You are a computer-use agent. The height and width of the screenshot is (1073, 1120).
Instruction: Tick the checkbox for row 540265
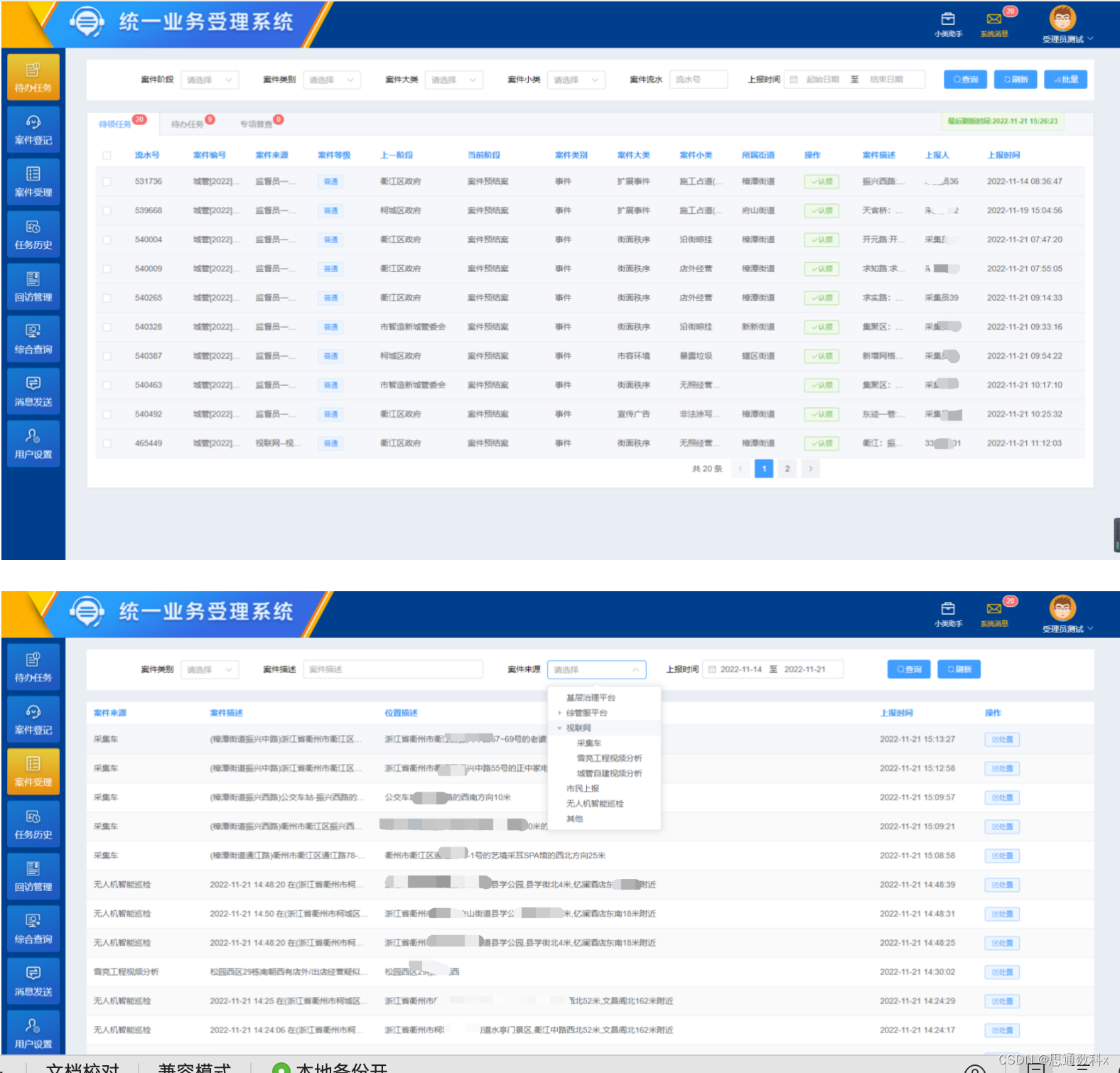click(107, 298)
